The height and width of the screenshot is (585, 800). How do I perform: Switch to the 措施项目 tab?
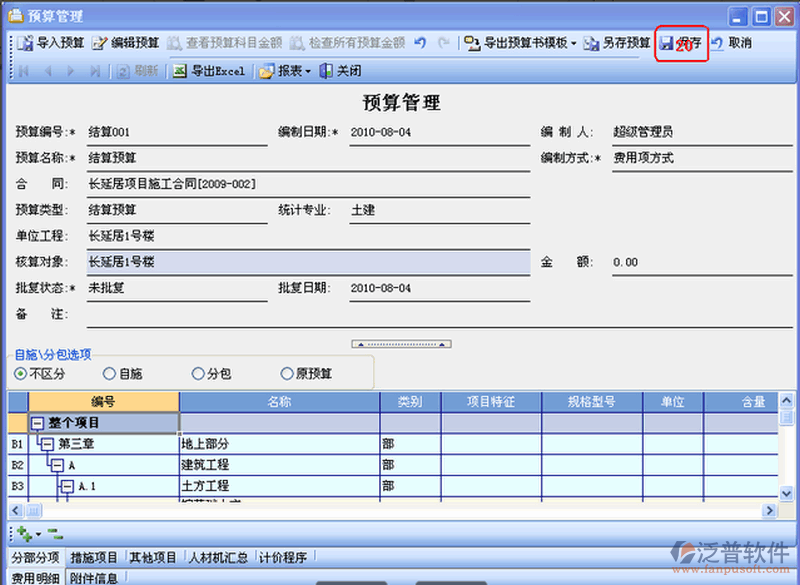(96, 558)
